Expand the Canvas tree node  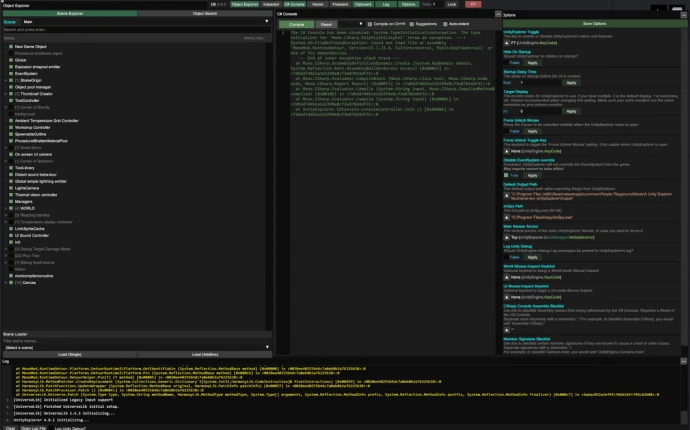[6, 283]
